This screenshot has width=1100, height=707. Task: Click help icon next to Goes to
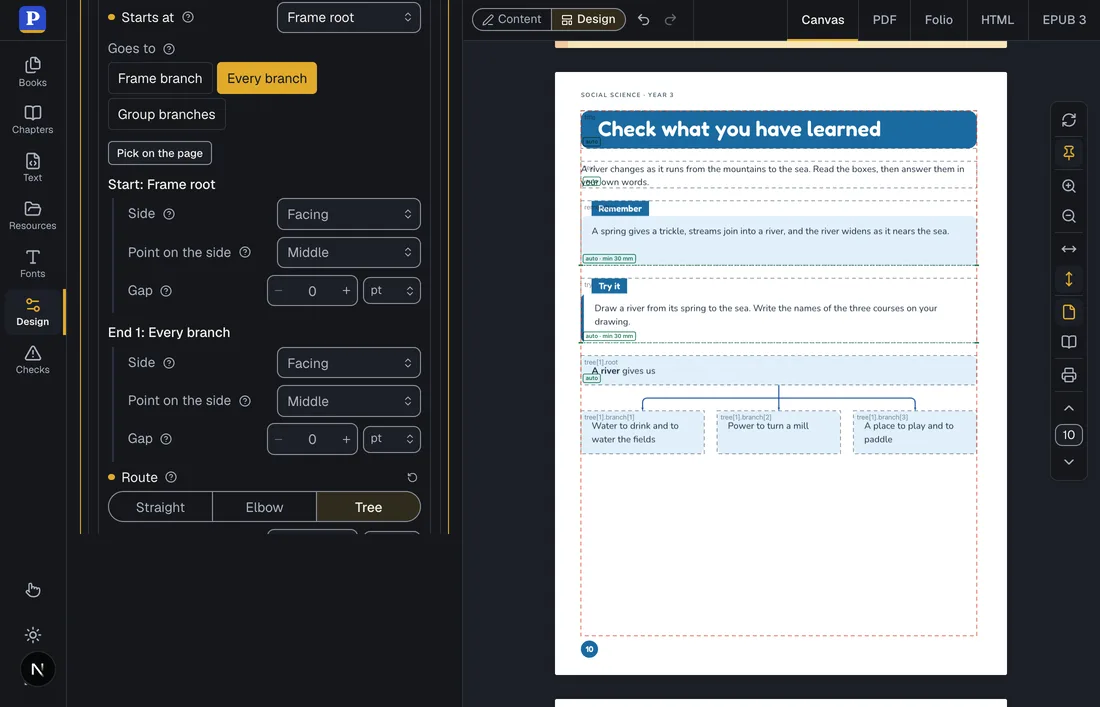pyautogui.click(x=169, y=49)
